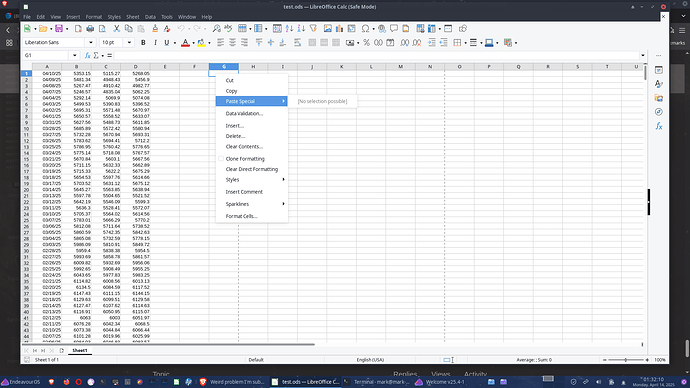Screen dimensions: 690x388
Task: Click the formula input line
Action: click(x=377, y=55)
